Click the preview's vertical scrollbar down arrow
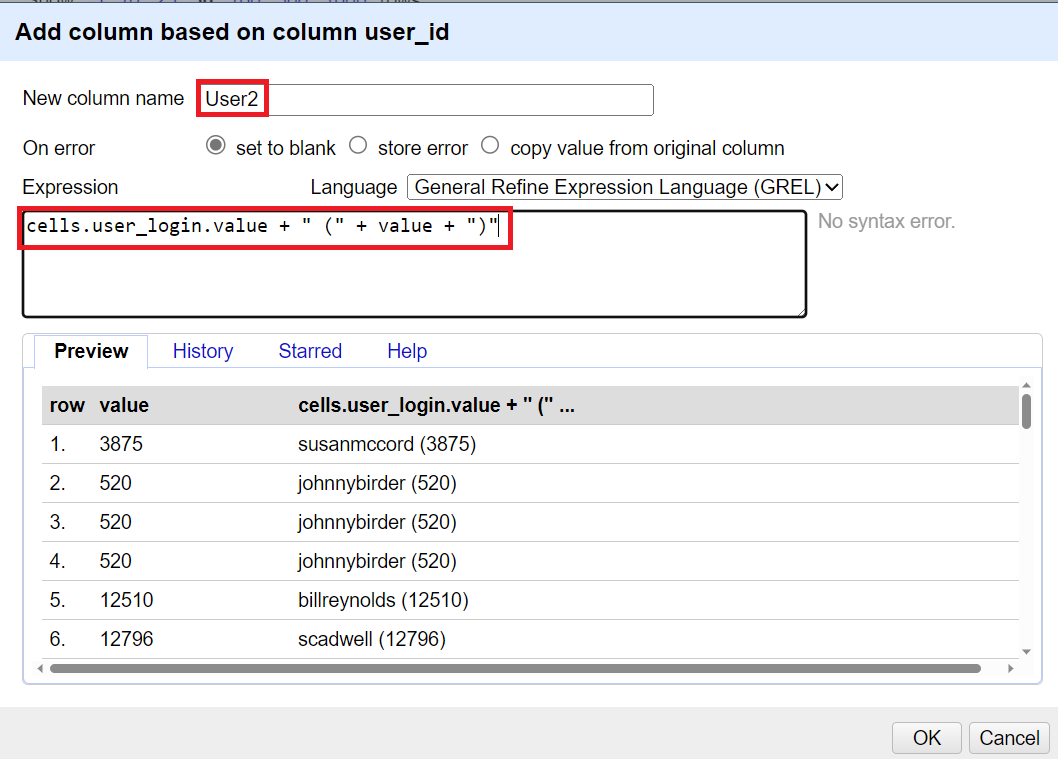 tap(1028, 652)
